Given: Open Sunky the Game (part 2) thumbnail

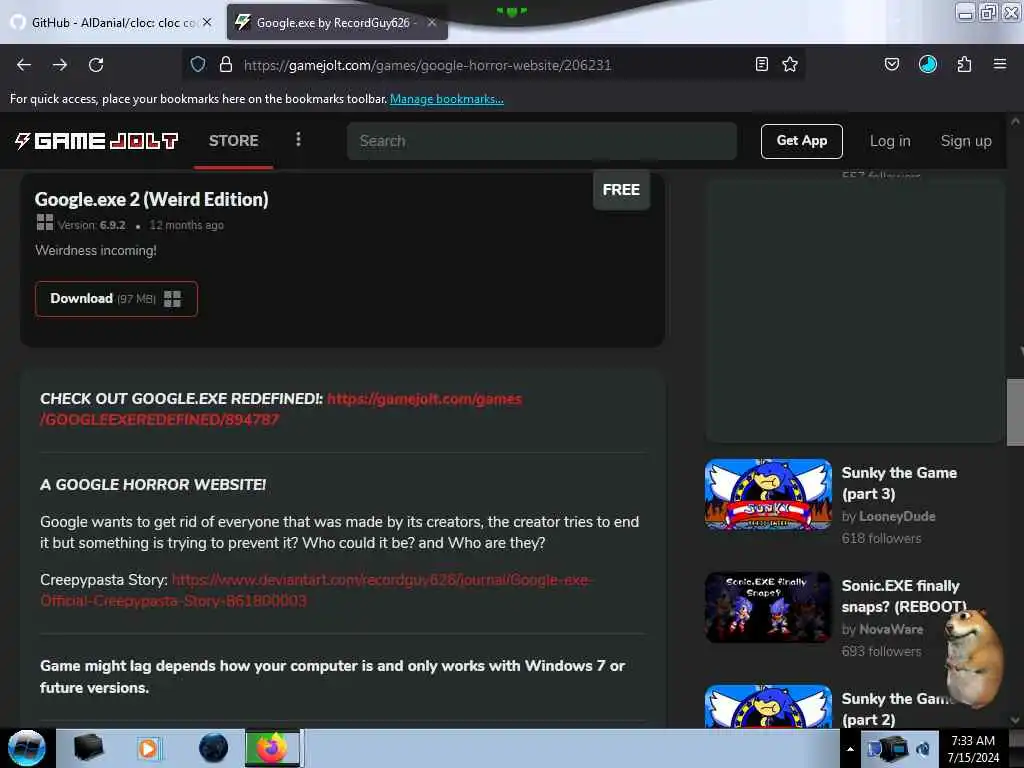Looking at the screenshot, I should (x=768, y=707).
